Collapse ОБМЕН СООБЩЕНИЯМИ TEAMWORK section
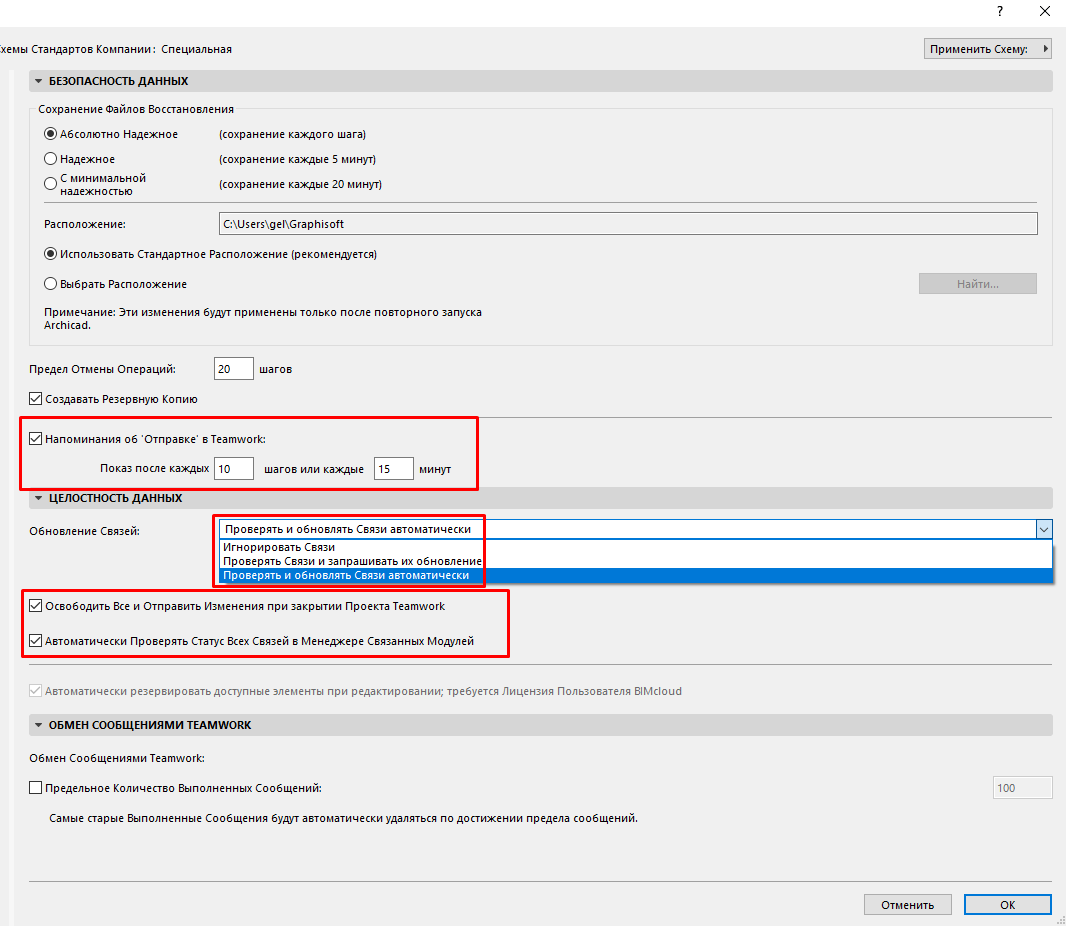The width and height of the screenshot is (1066, 926). coord(39,725)
